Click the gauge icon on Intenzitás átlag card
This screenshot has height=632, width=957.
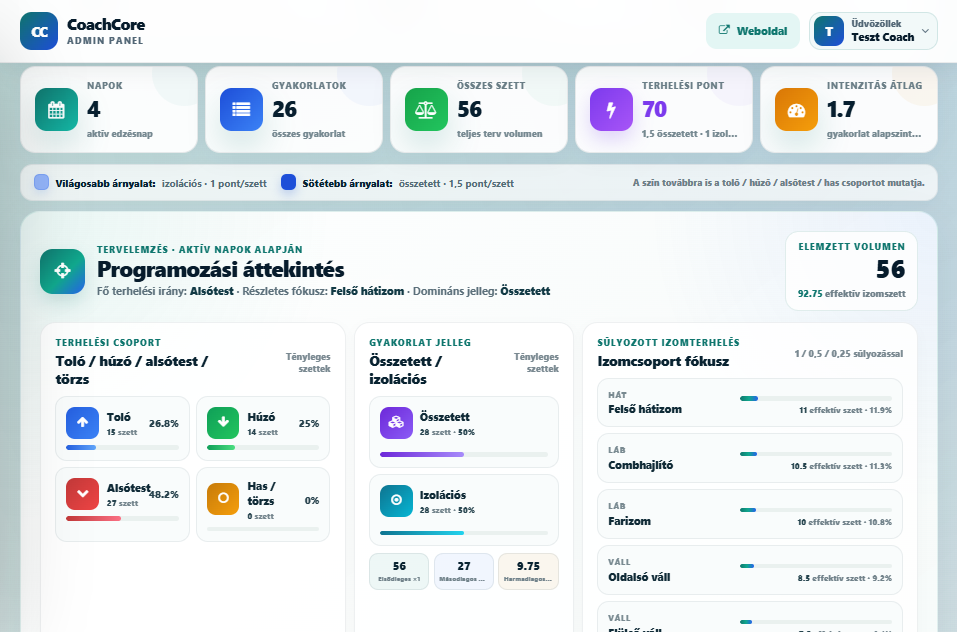click(796, 110)
